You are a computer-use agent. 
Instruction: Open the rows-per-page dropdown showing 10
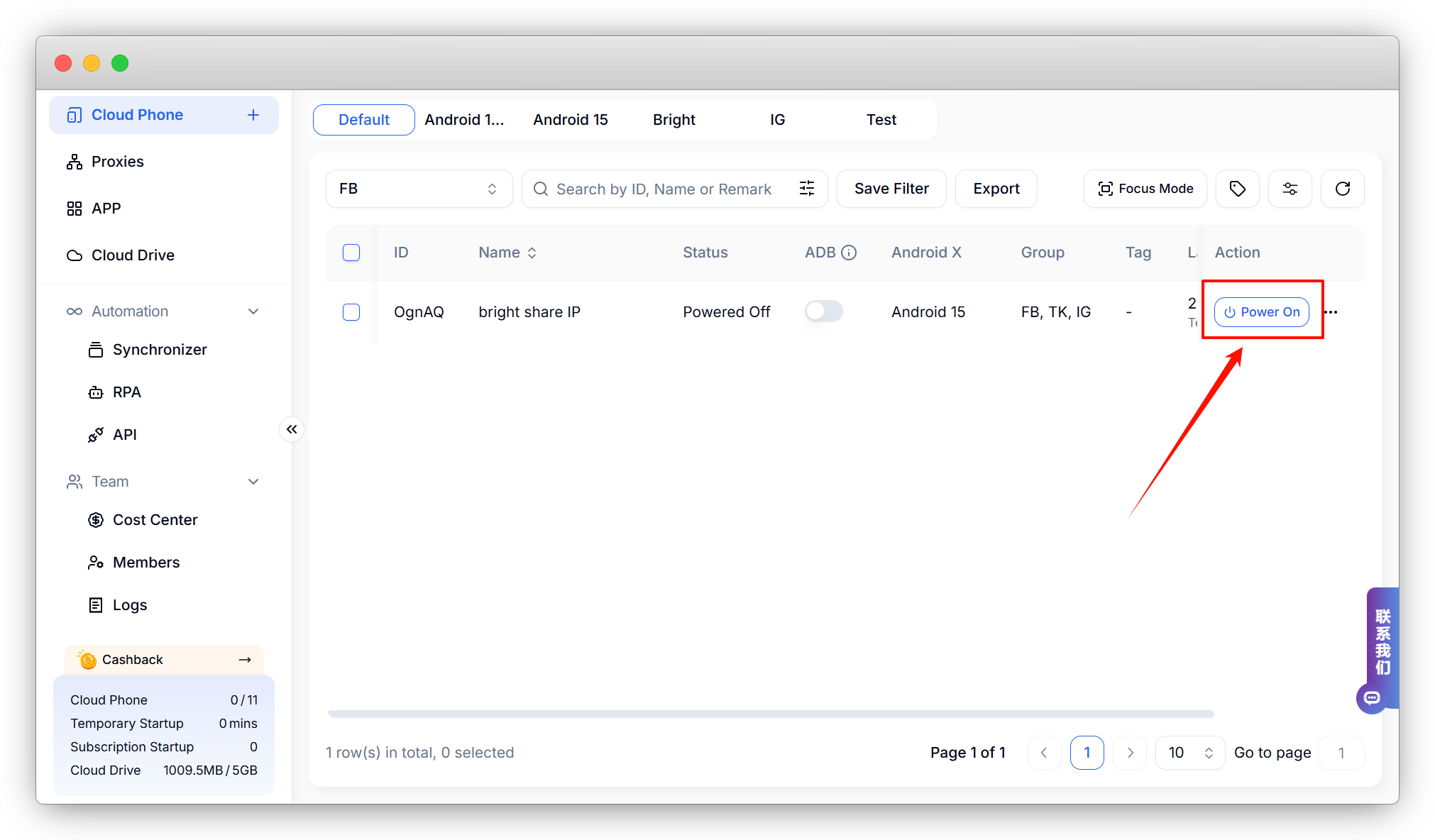1189,753
